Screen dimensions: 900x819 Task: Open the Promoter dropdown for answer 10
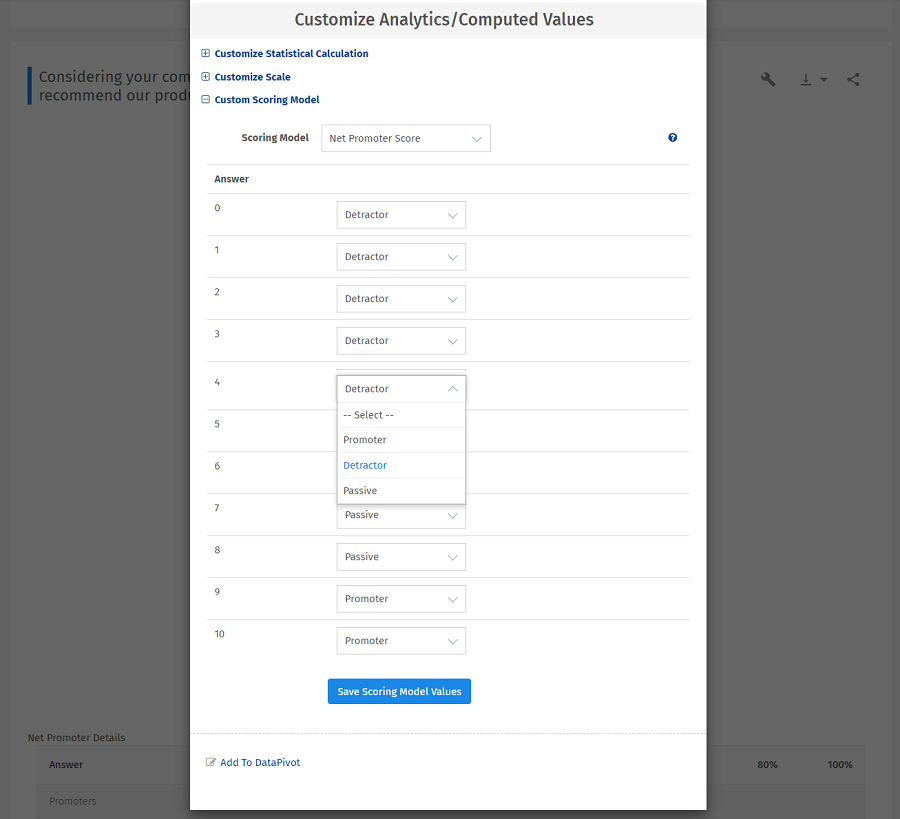(x=400, y=640)
